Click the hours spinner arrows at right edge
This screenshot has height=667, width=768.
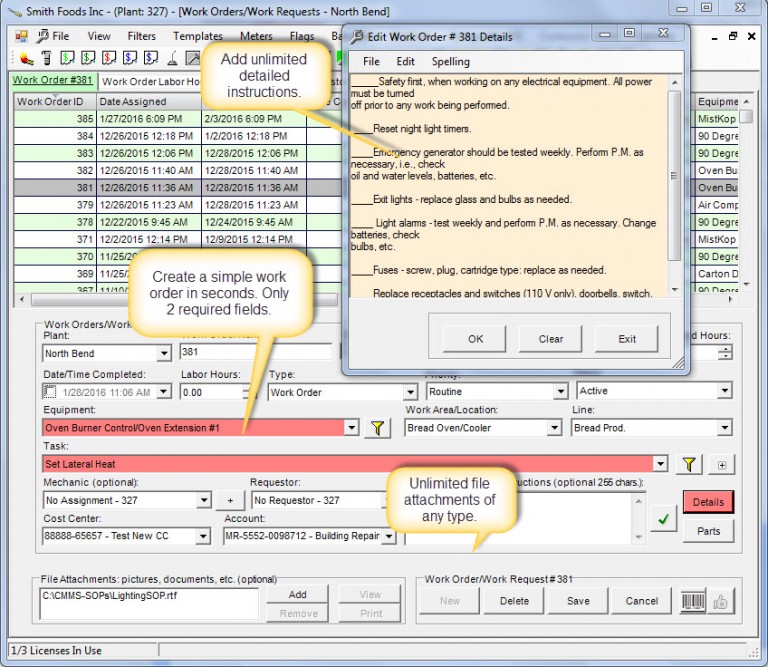click(x=725, y=352)
